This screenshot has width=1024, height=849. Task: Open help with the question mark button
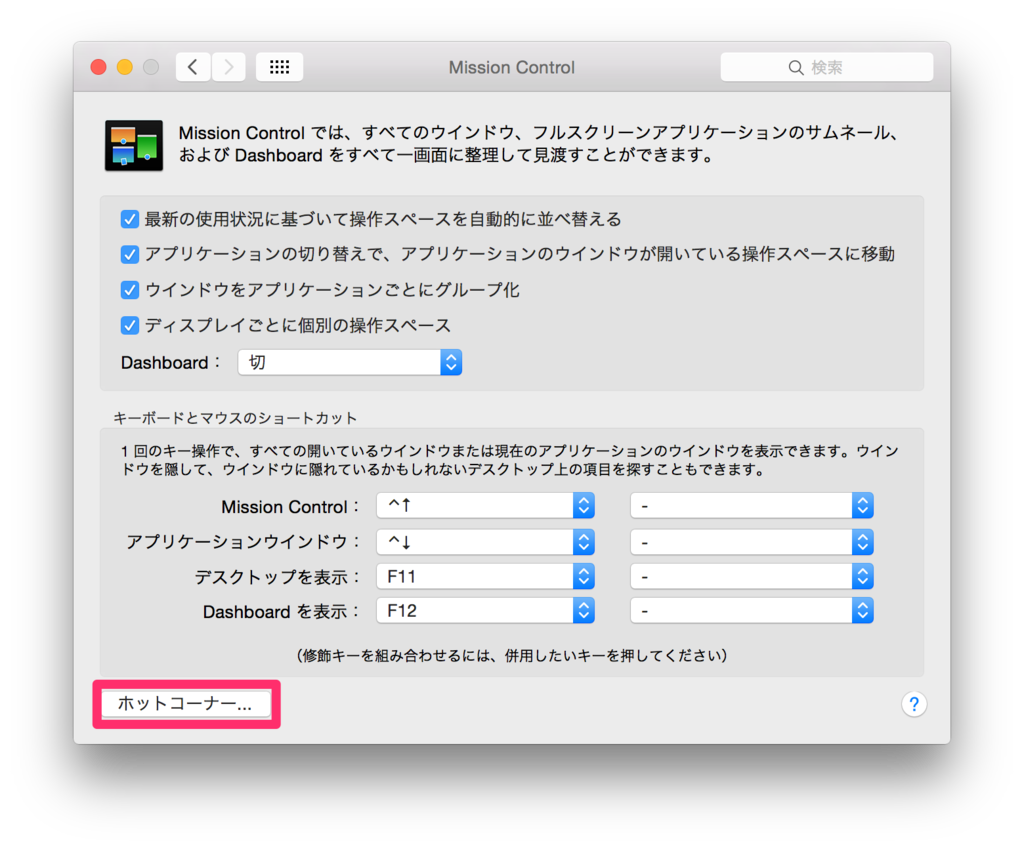tap(914, 704)
